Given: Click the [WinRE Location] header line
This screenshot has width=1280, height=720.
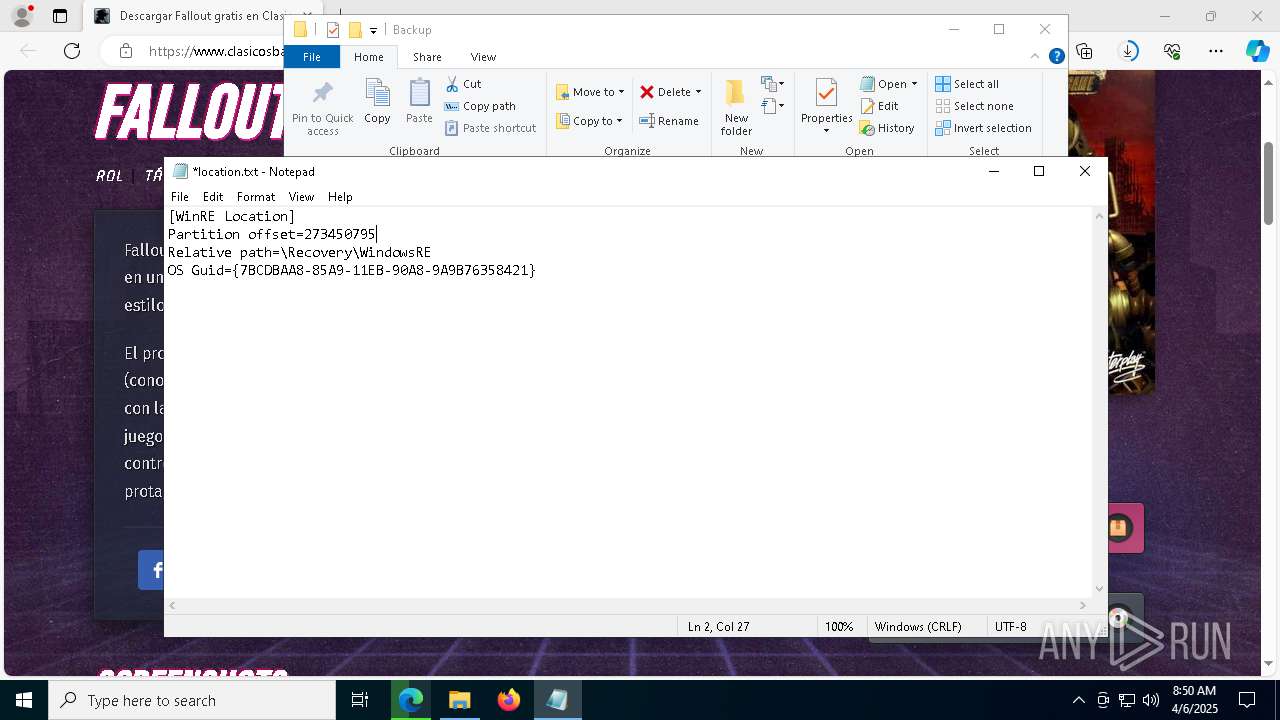Looking at the screenshot, I should click(x=231, y=216).
